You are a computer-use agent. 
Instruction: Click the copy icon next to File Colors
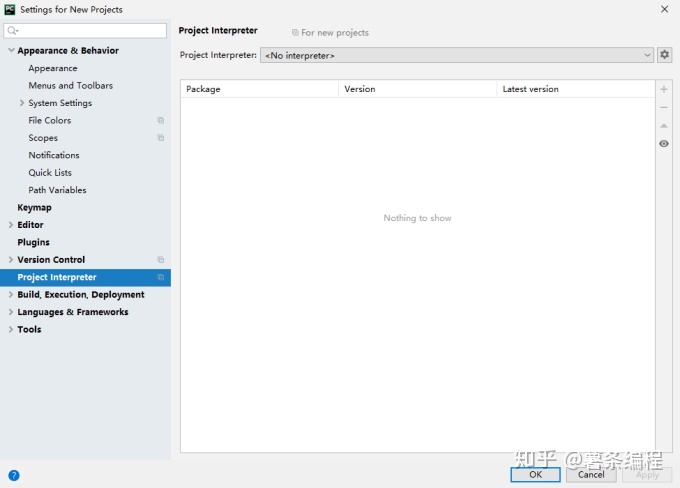coord(160,120)
